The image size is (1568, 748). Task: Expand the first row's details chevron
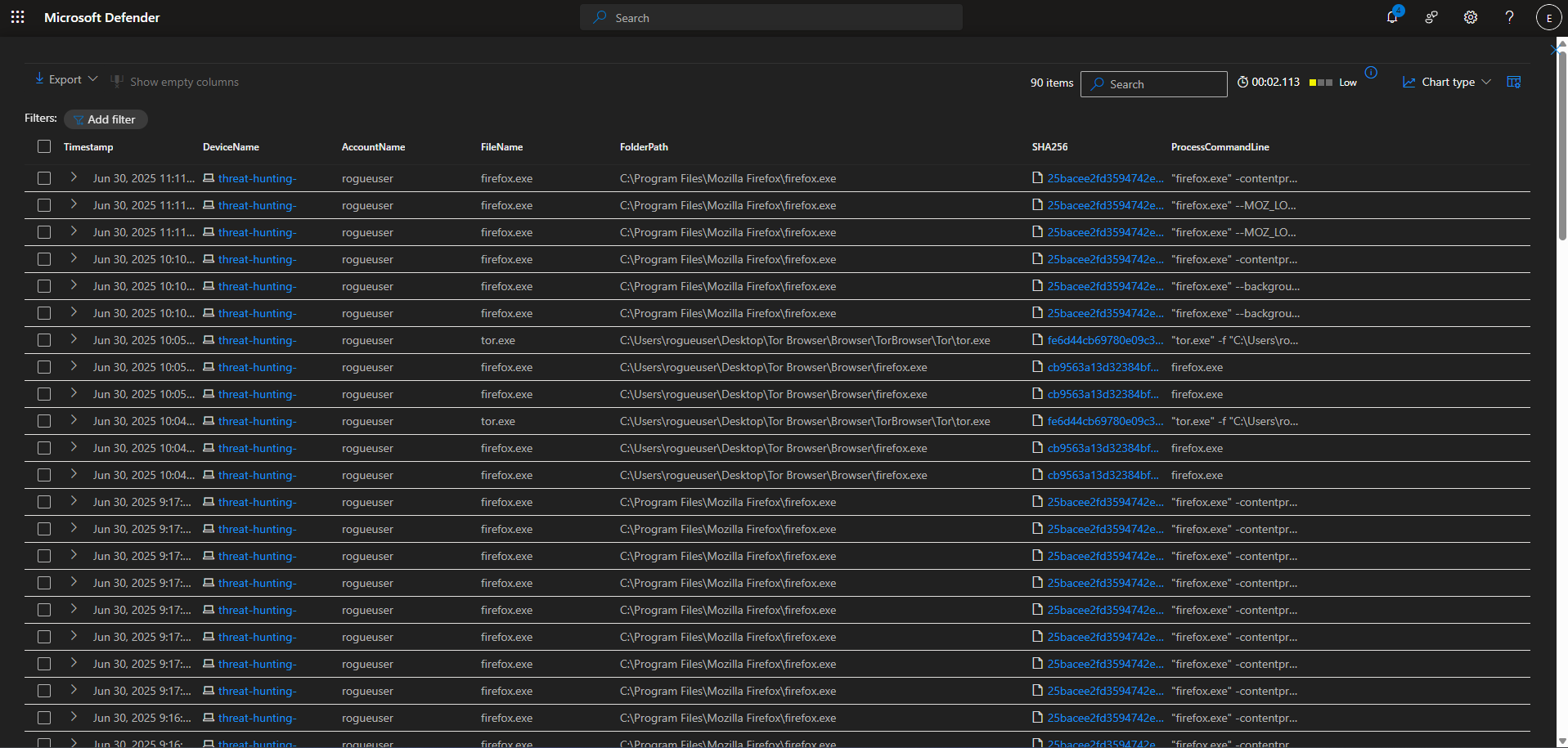(x=74, y=177)
